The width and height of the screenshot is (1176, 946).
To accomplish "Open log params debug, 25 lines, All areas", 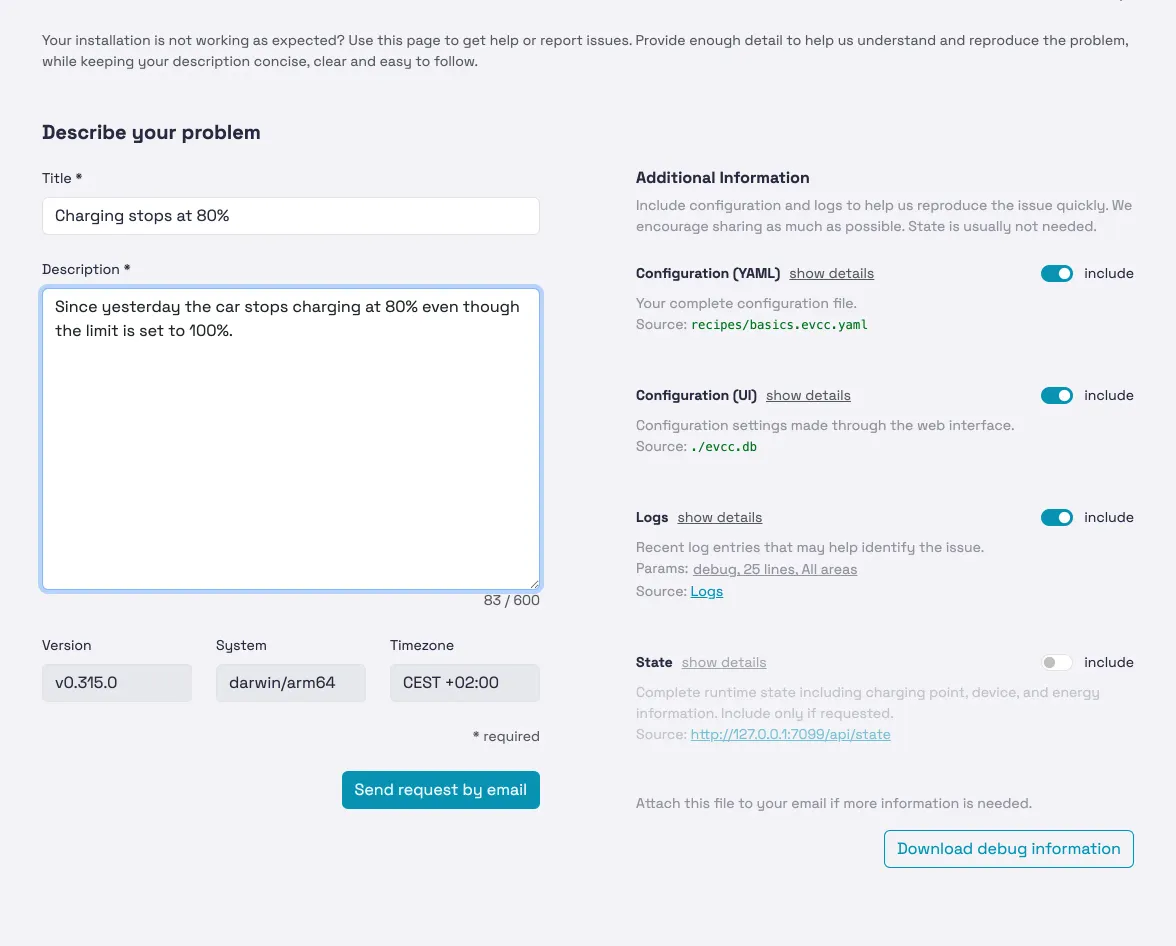I will (x=775, y=569).
